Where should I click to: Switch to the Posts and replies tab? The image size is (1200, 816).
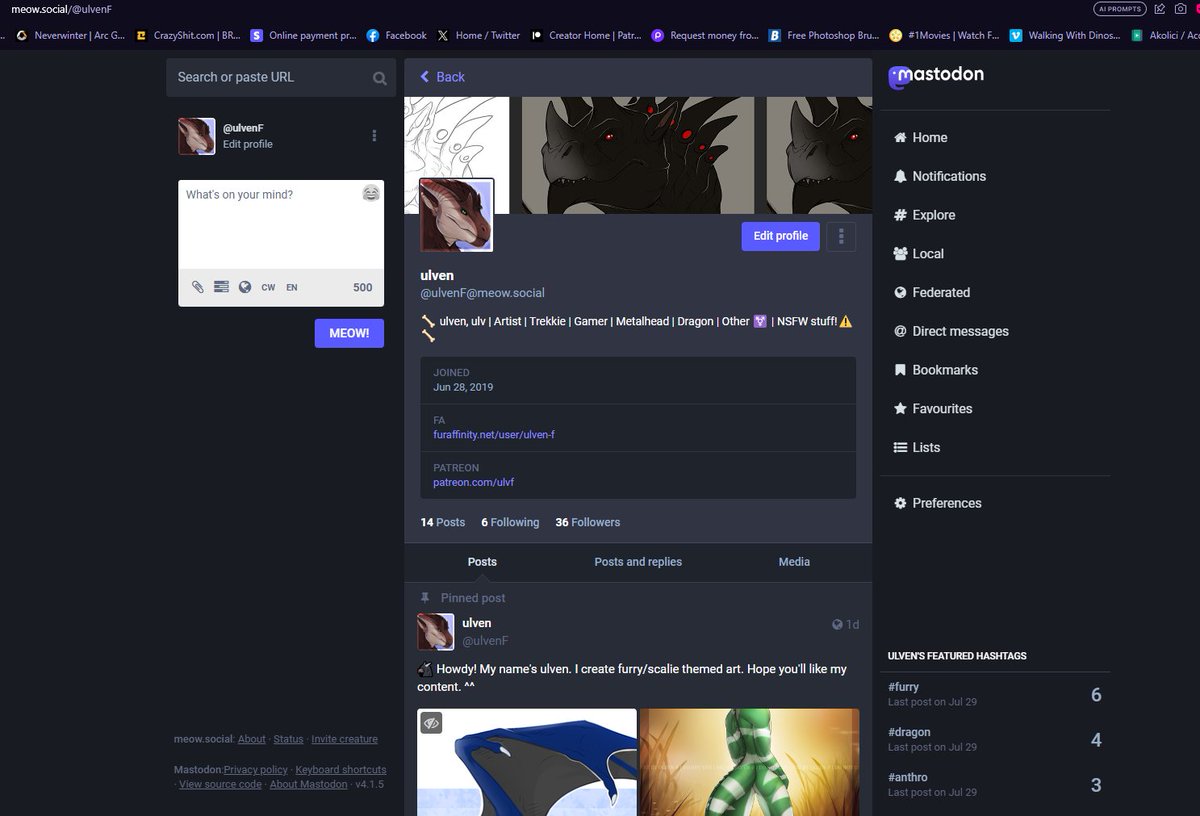(x=638, y=562)
